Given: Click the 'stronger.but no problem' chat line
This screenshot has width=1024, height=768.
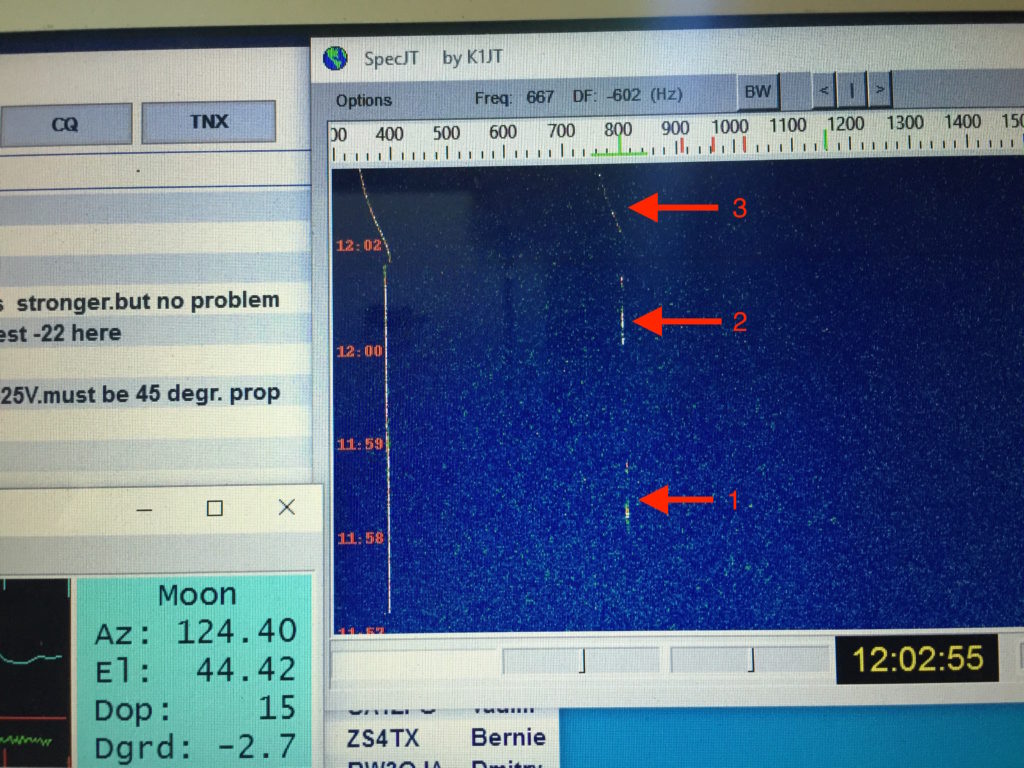Looking at the screenshot, I should [148, 301].
